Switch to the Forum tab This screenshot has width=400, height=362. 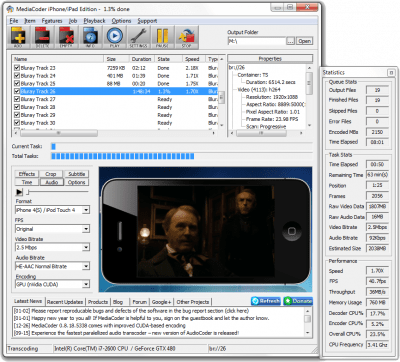coord(139,302)
